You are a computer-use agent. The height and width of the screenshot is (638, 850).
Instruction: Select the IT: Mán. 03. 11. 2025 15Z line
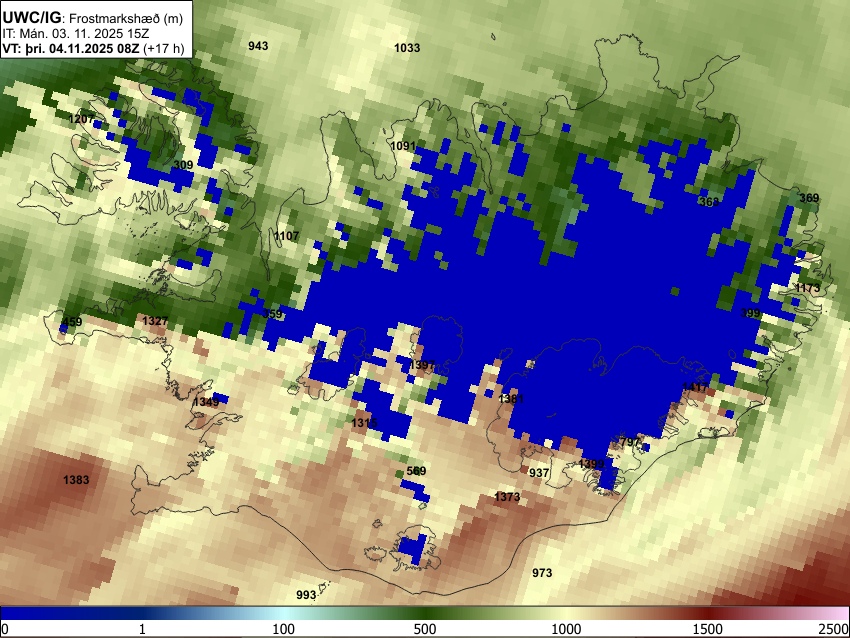click(x=76, y=34)
